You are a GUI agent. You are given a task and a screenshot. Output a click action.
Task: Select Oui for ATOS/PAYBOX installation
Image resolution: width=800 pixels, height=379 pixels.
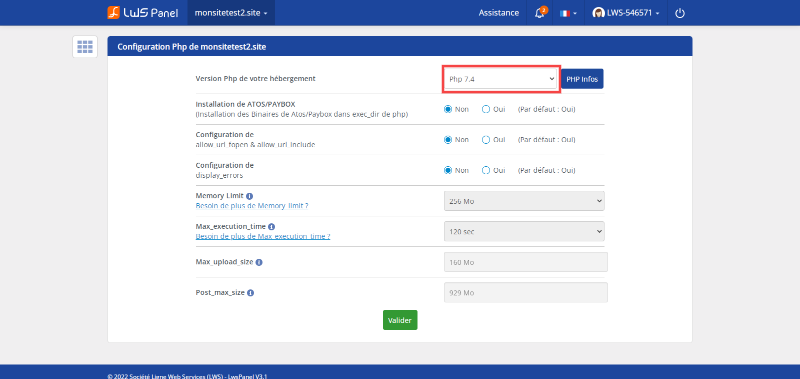[486, 109]
